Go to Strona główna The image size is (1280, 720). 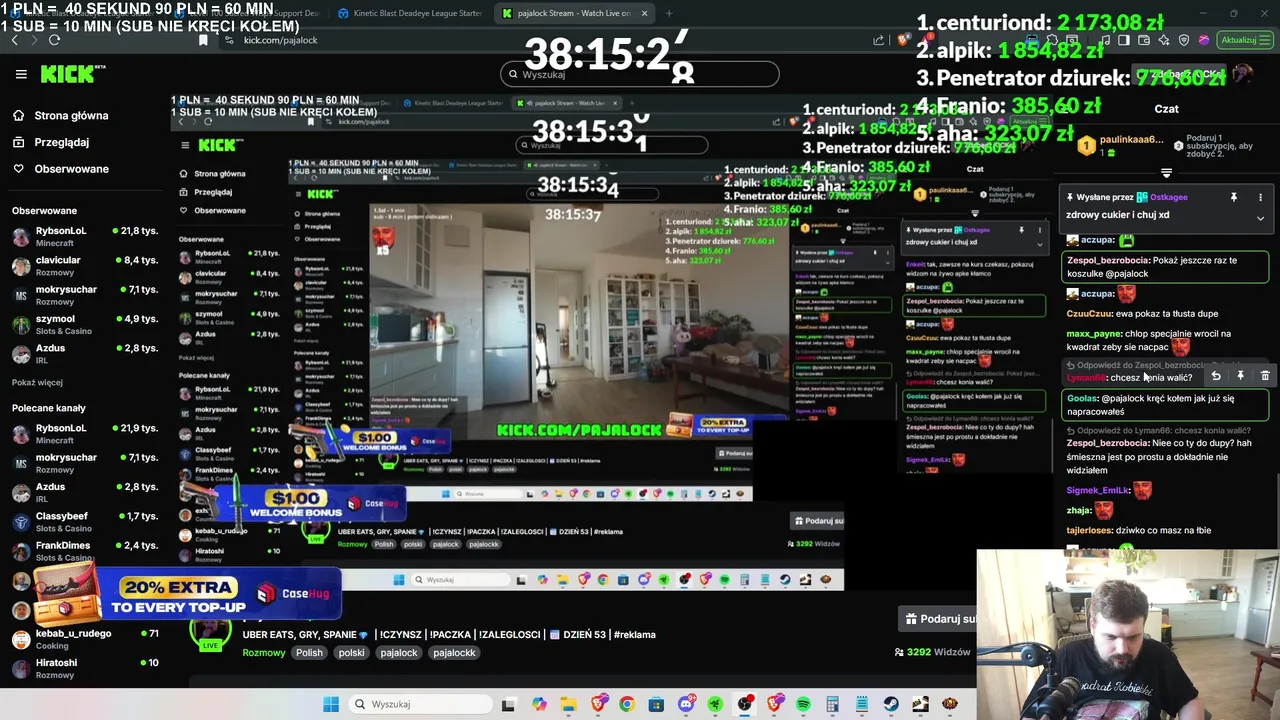(x=71, y=115)
